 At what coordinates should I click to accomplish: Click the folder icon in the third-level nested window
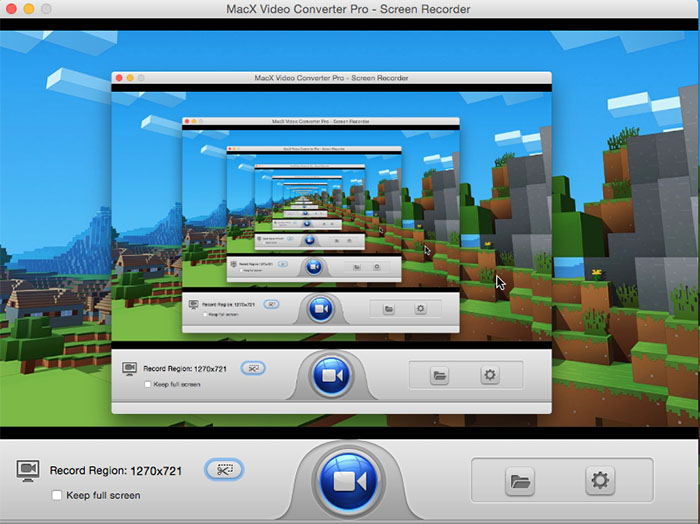389,308
